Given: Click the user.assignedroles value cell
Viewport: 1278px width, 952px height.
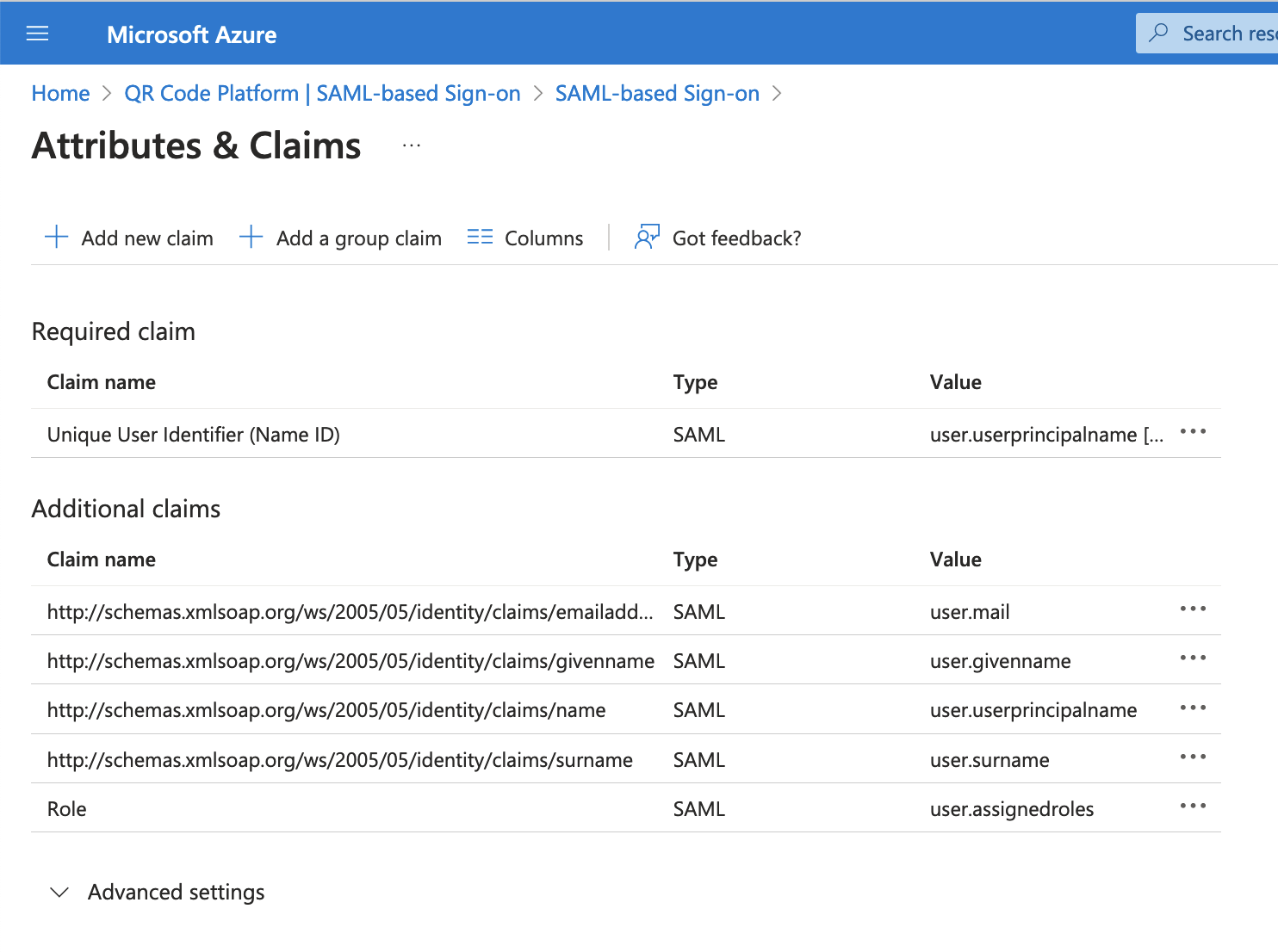Looking at the screenshot, I should pos(1012,809).
